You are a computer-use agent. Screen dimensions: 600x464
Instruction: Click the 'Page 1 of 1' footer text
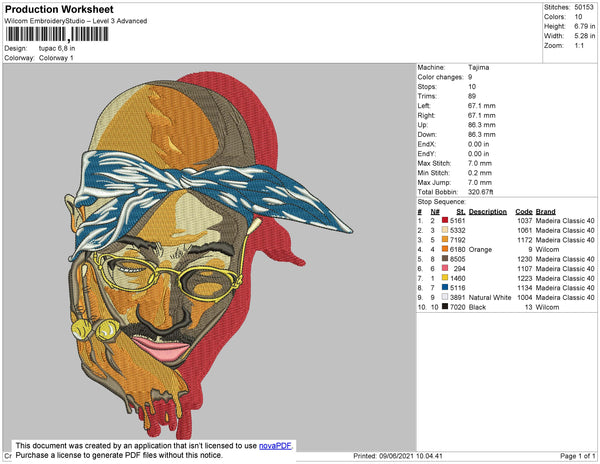577,456
